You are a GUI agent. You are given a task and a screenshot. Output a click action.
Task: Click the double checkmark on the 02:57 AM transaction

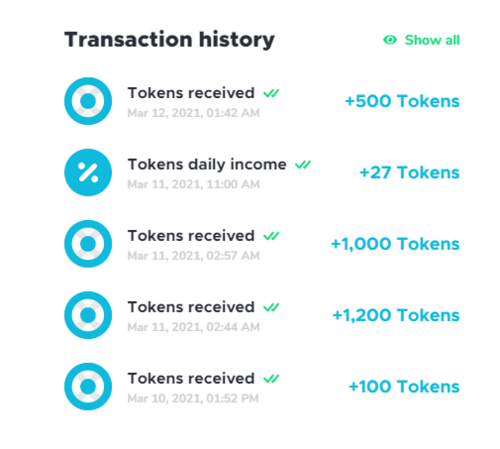click(271, 236)
